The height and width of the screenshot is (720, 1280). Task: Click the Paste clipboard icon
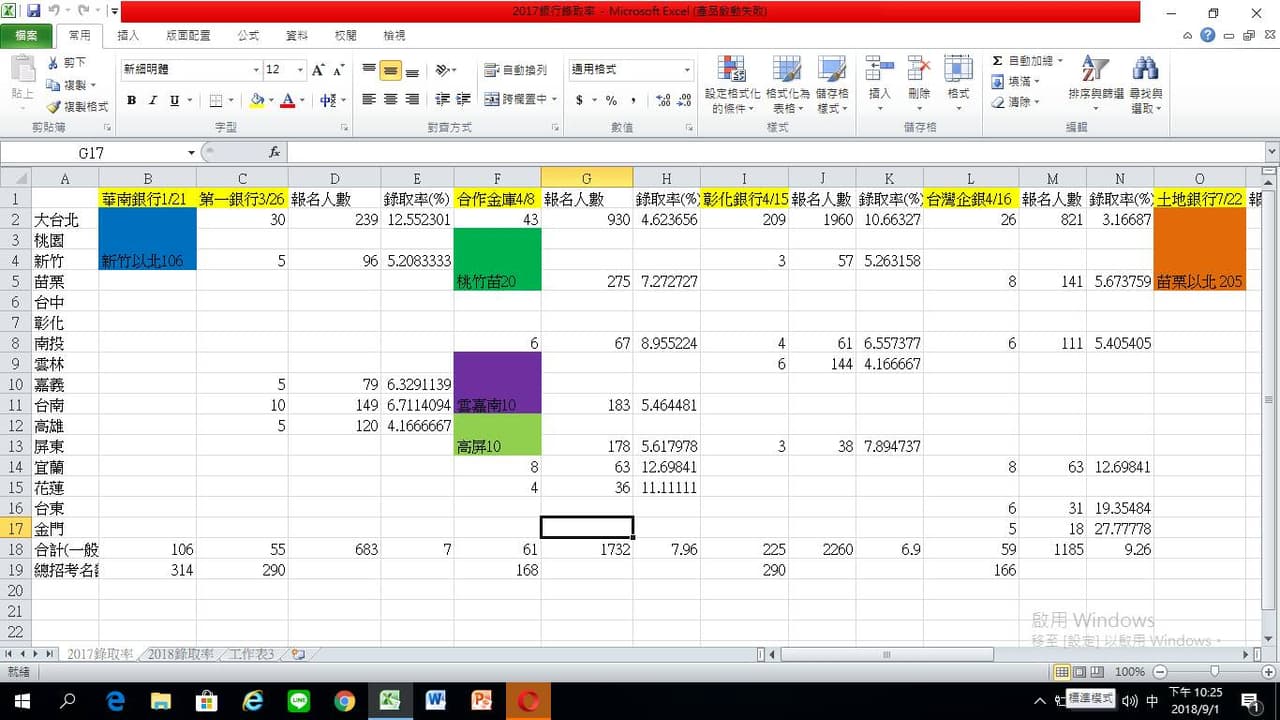coord(22,70)
